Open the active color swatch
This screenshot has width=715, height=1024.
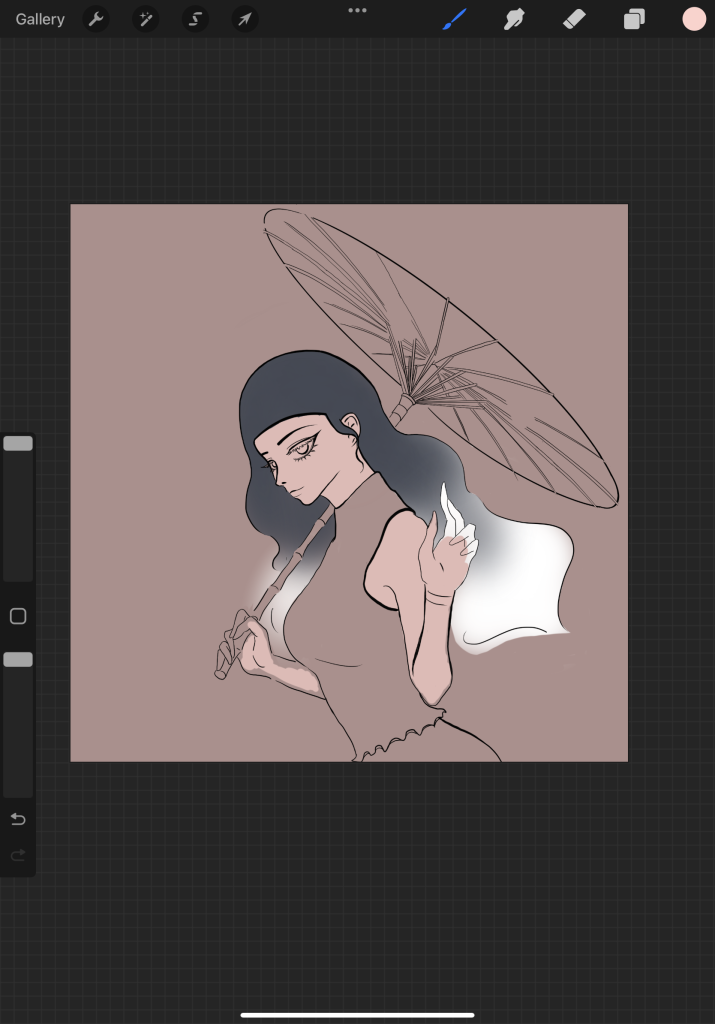click(x=694, y=19)
